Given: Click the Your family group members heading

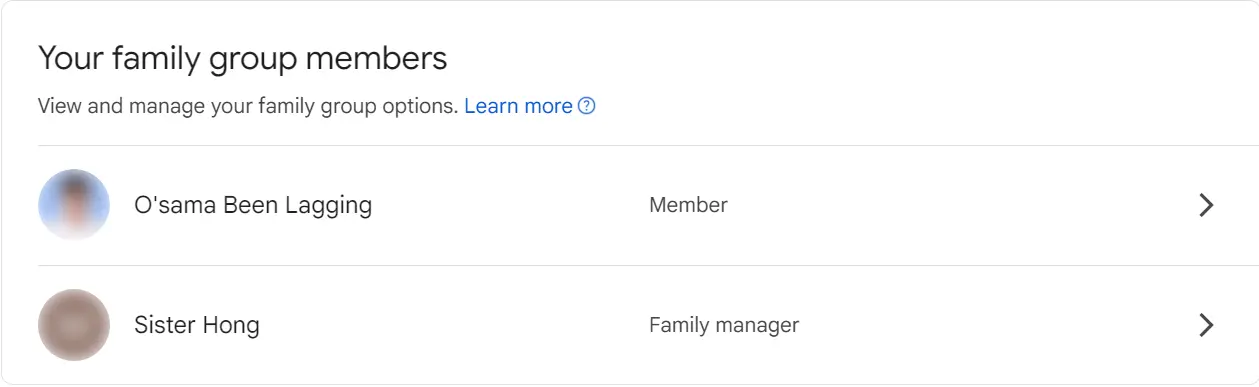Looking at the screenshot, I should [x=243, y=59].
